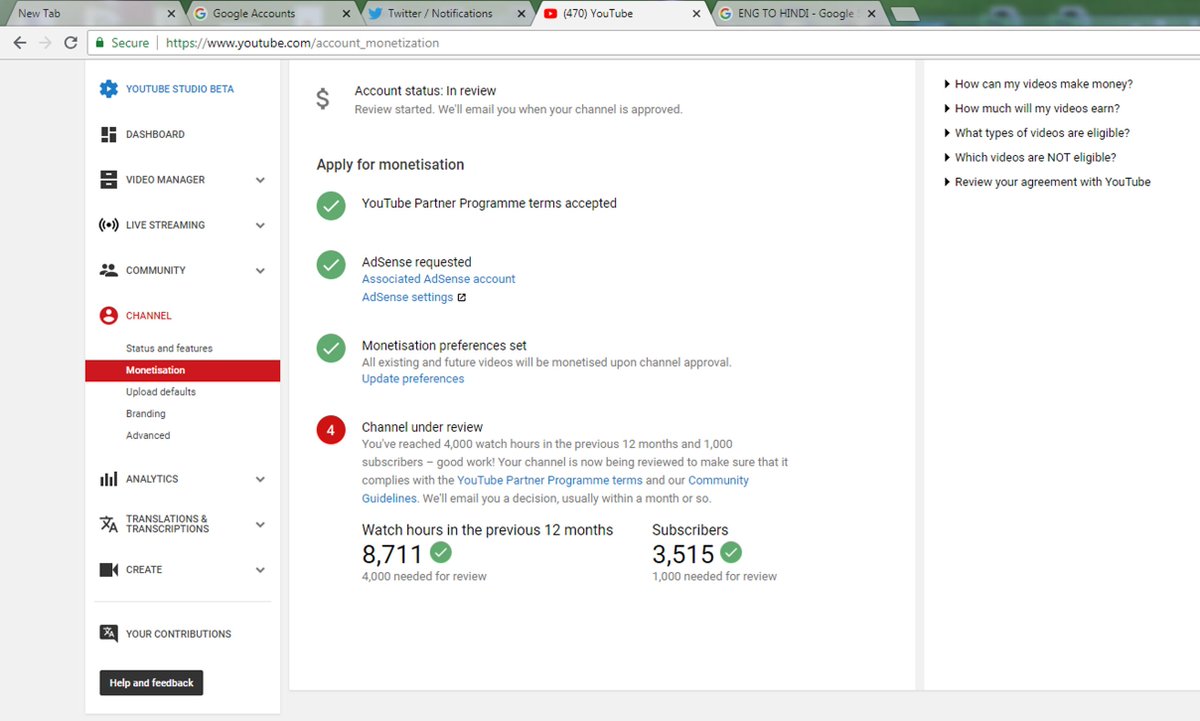This screenshot has width=1200, height=721.
Task: Click green checkmark beside Monetisation preferences set
Action: (x=331, y=348)
